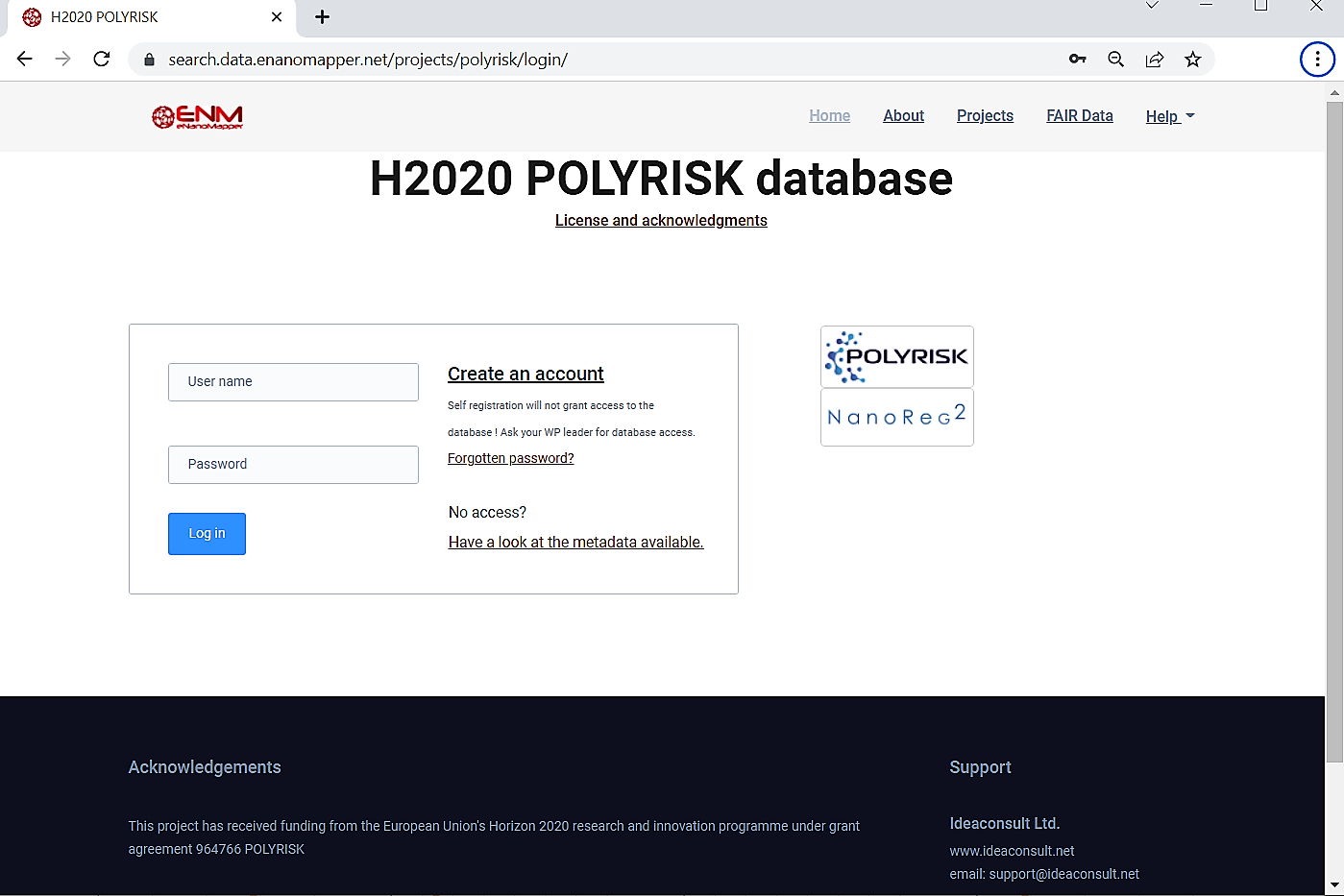This screenshot has width=1344, height=896.
Task: Click the 'Ideaconsult Ltd.' text
Action: click(x=1004, y=823)
